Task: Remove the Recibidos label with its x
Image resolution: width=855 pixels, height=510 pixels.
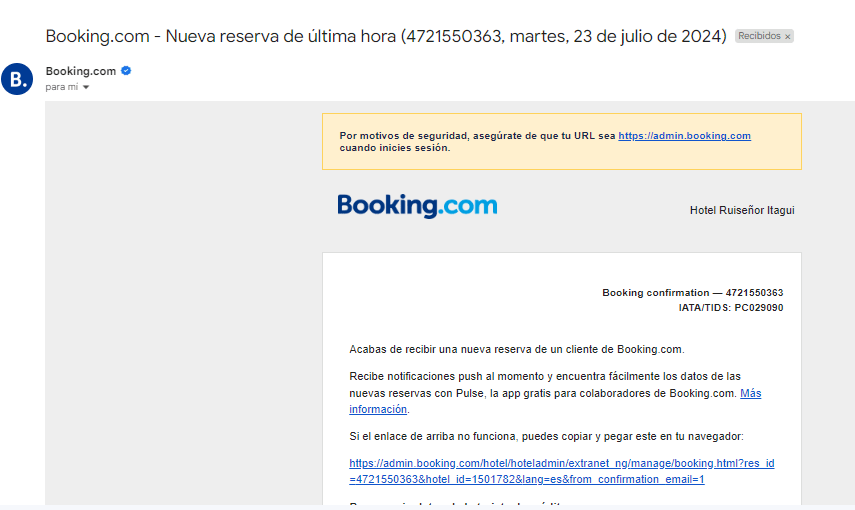Action: (x=787, y=37)
